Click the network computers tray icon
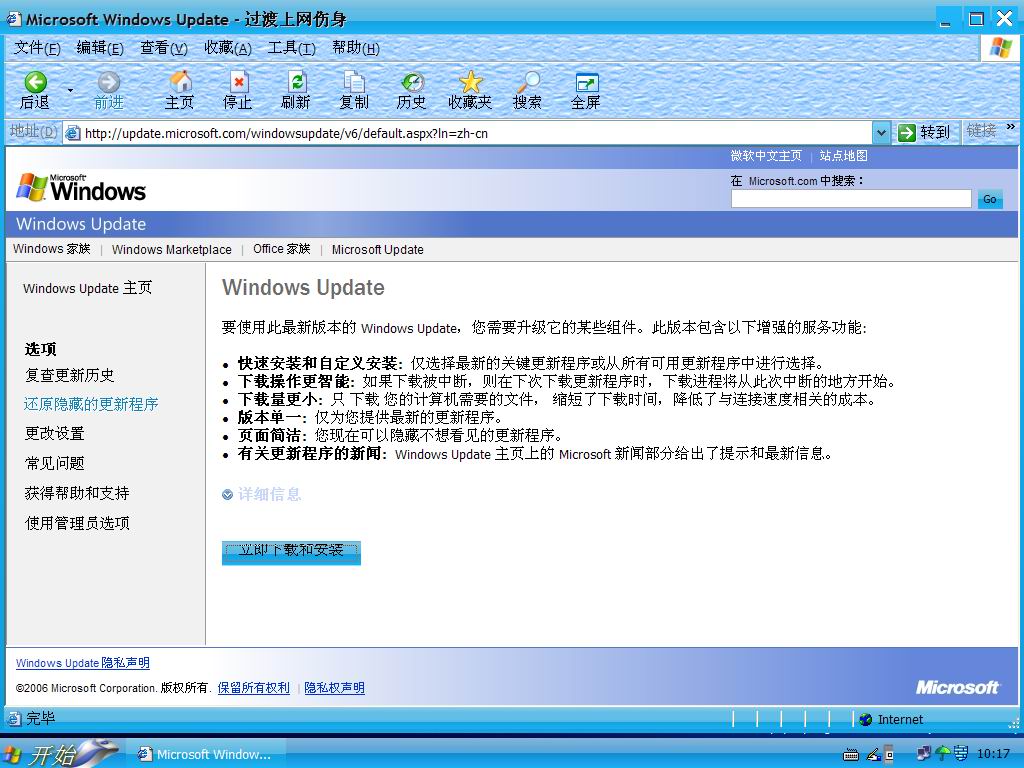1024x768 pixels. pos(923,753)
